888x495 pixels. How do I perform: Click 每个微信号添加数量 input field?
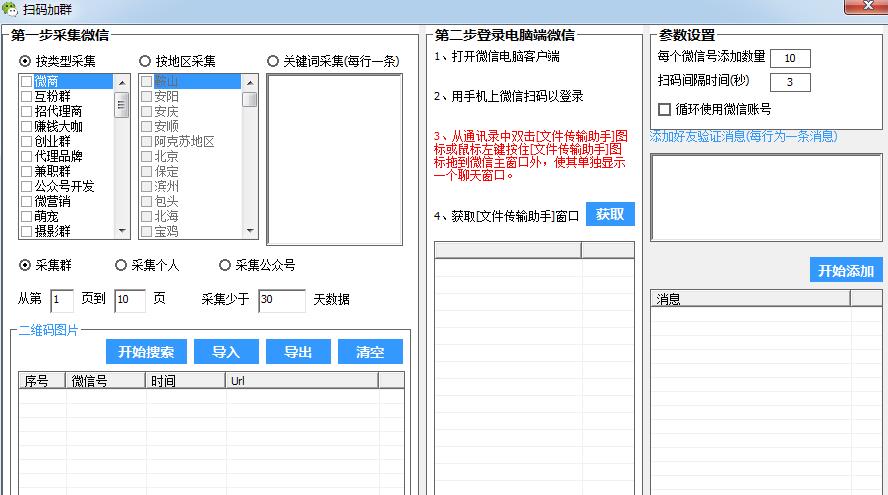click(791, 58)
